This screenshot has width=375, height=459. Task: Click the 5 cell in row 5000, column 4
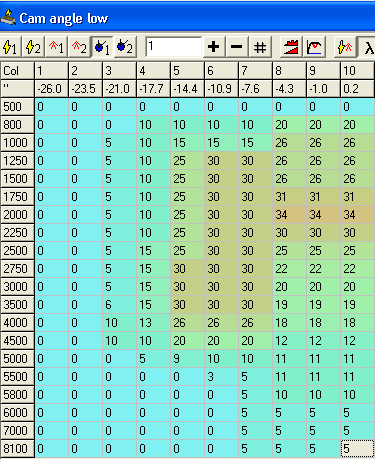click(154, 359)
